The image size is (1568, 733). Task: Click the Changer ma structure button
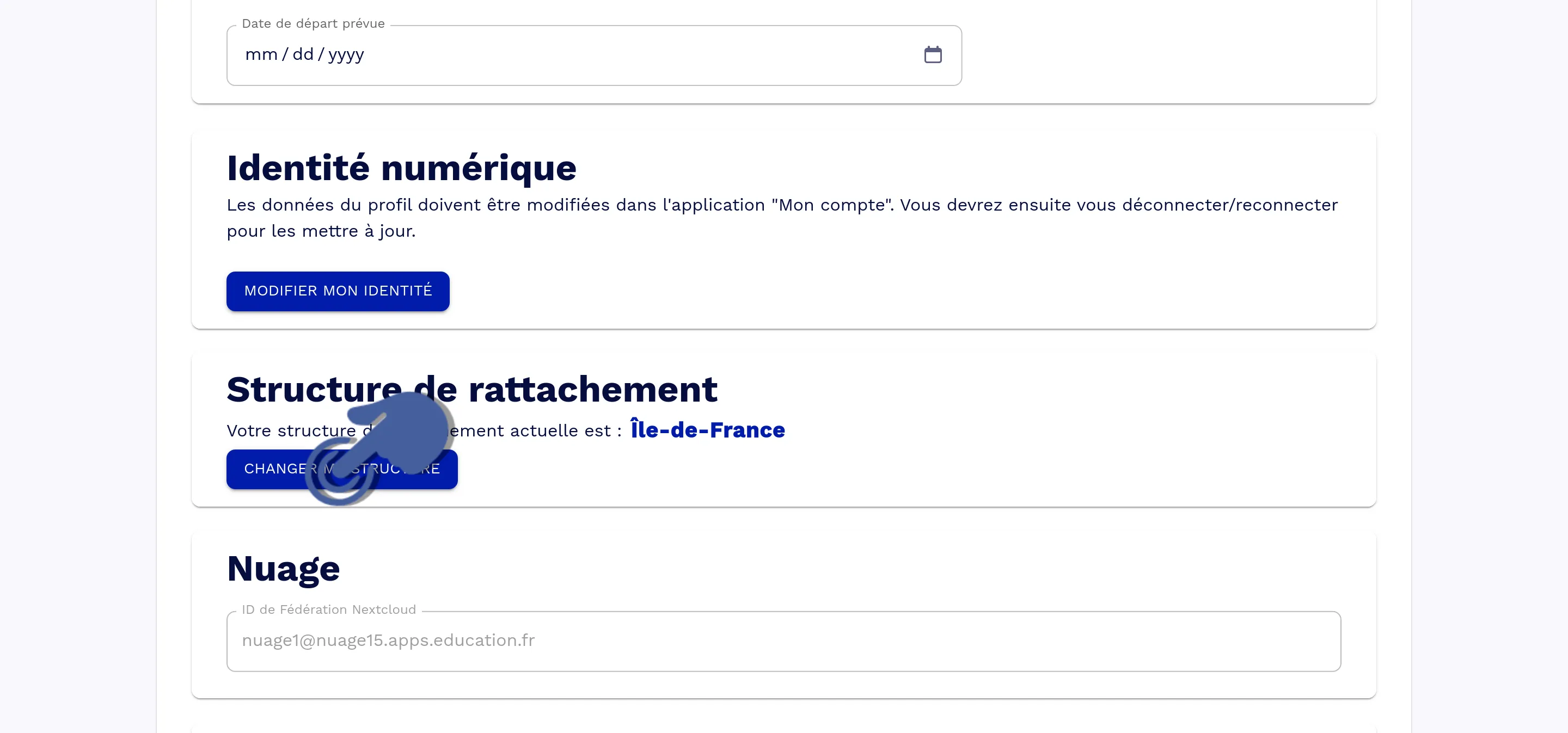point(342,469)
